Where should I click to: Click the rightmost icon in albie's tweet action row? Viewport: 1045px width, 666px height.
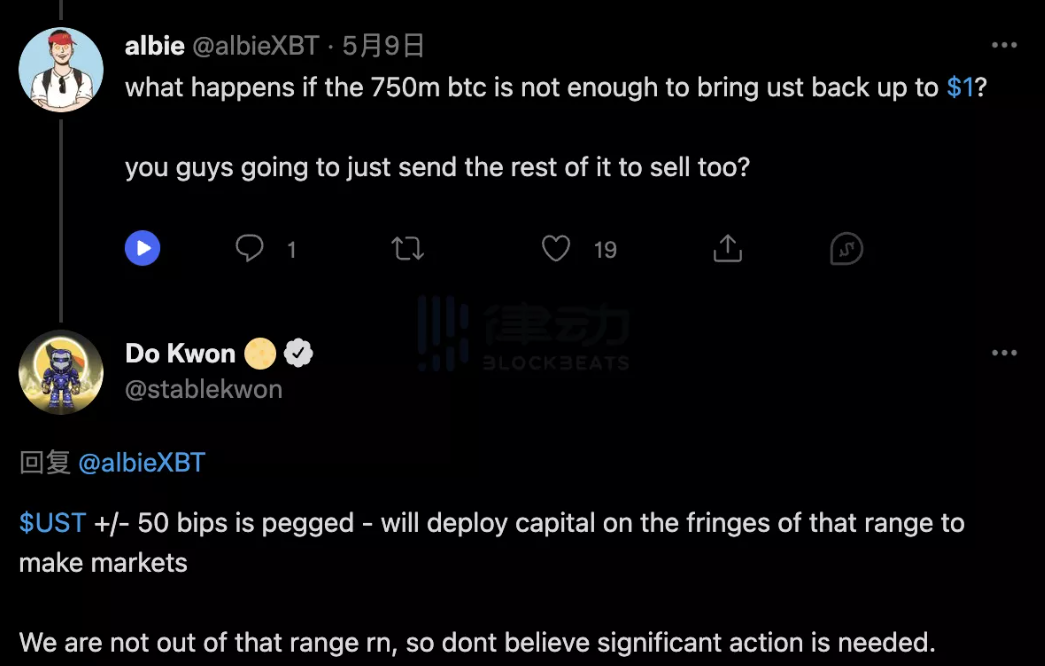pyautogui.click(x=846, y=248)
